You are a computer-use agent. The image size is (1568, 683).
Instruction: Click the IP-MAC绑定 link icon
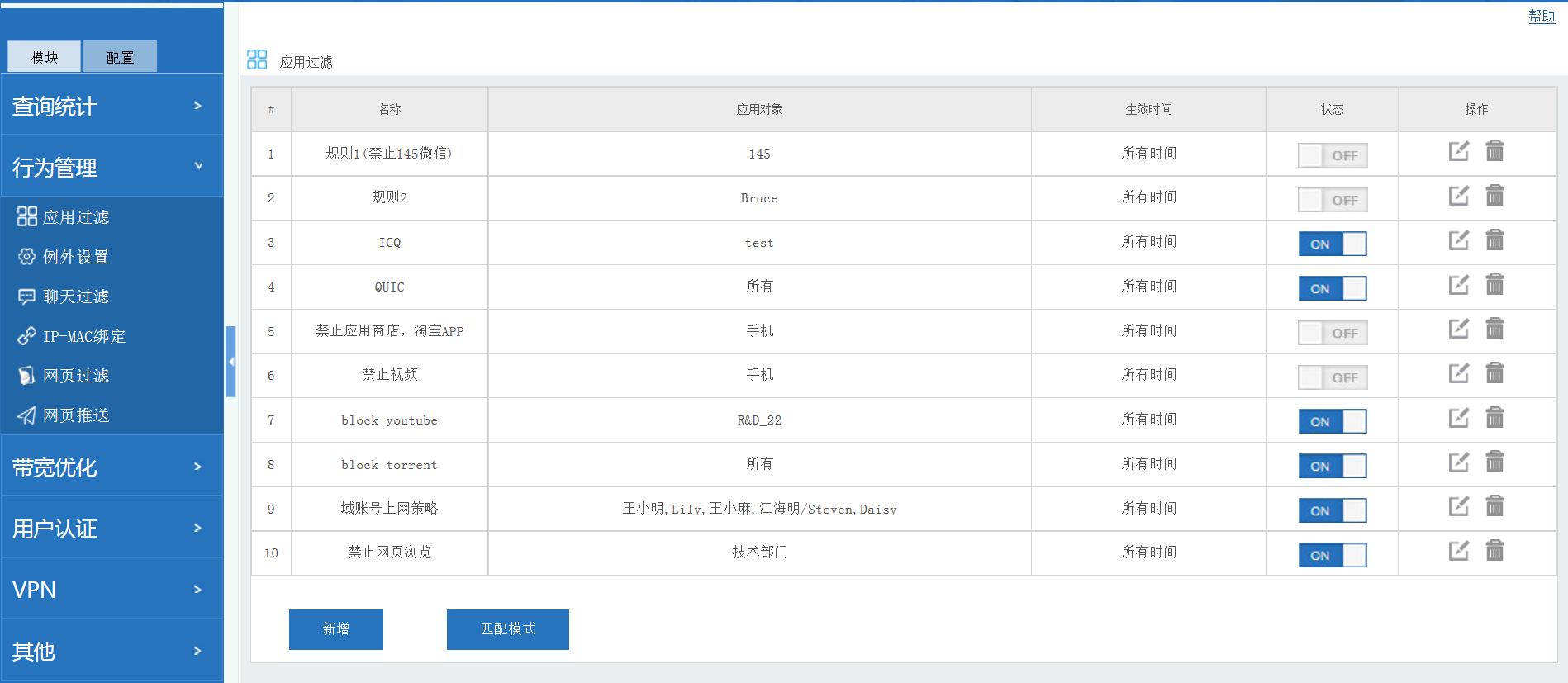(26, 336)
